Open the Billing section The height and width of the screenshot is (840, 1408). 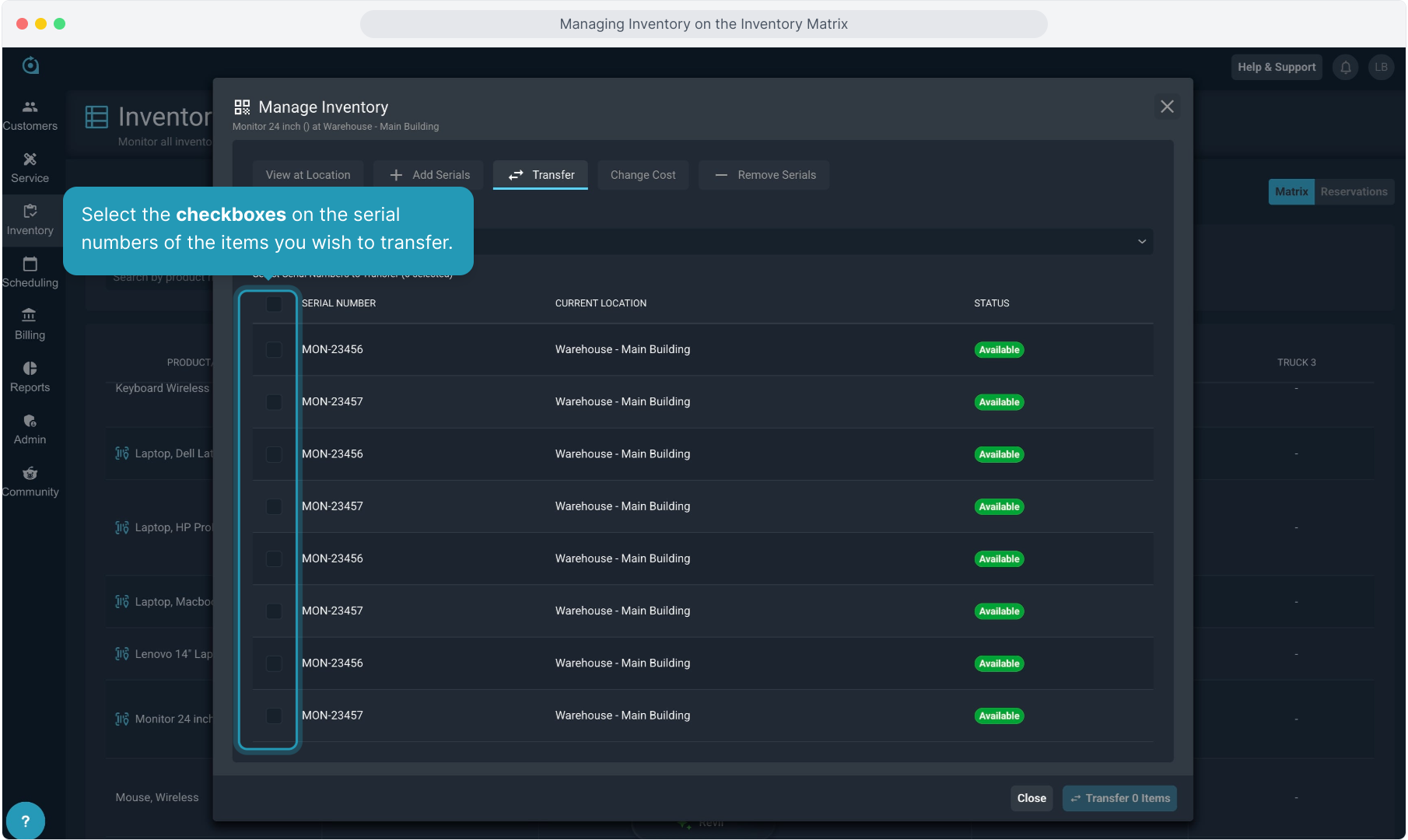pyautogui.click(x=30, y=324)
